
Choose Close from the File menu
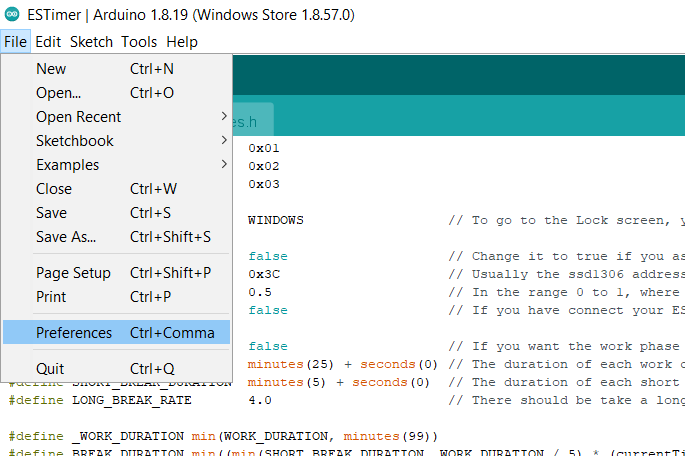(116, 189)
